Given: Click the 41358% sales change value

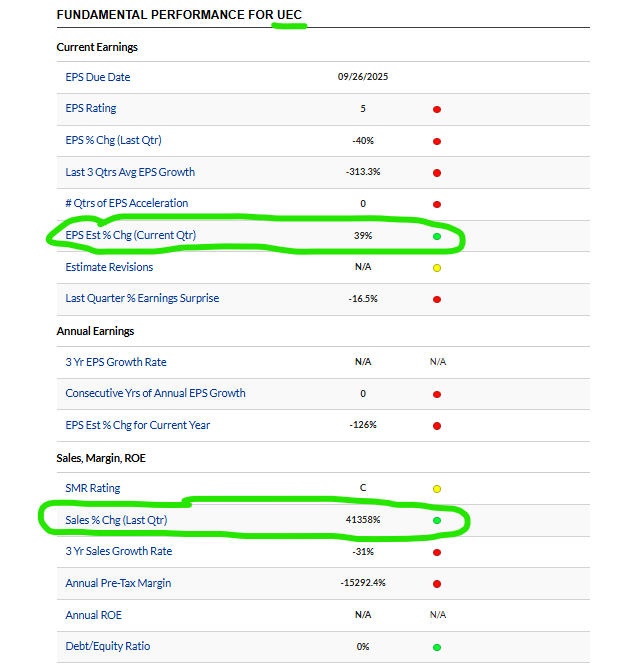Looking at the screenshot, I should click(x=363, y=520).
